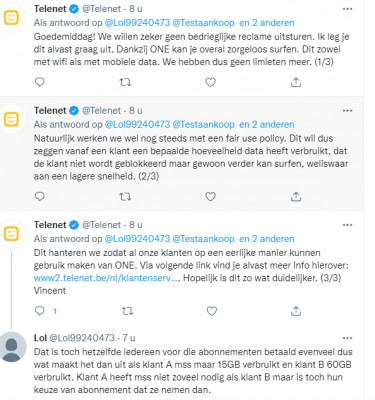Image resolution: width=375 pixels, height=400 pixels.
Task: Open Lol user's gray avatar profile picture
Action: 12,347
